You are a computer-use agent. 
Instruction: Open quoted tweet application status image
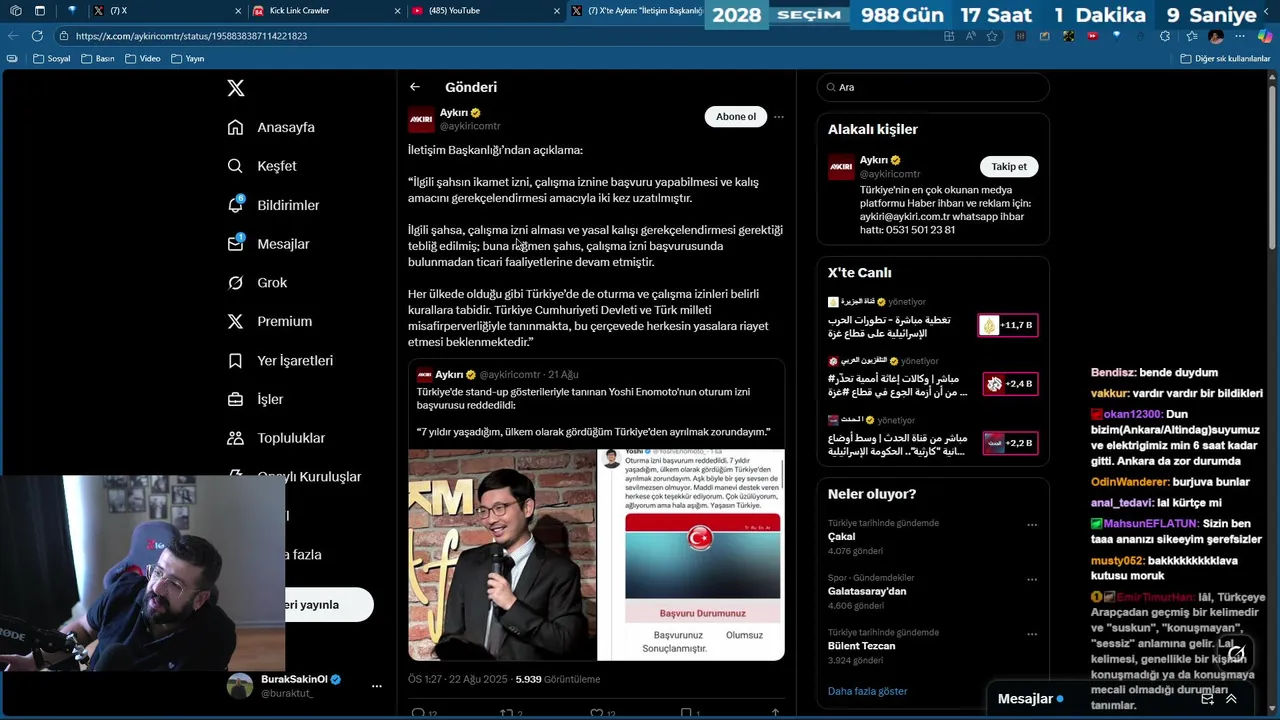[x=691, y=555]
